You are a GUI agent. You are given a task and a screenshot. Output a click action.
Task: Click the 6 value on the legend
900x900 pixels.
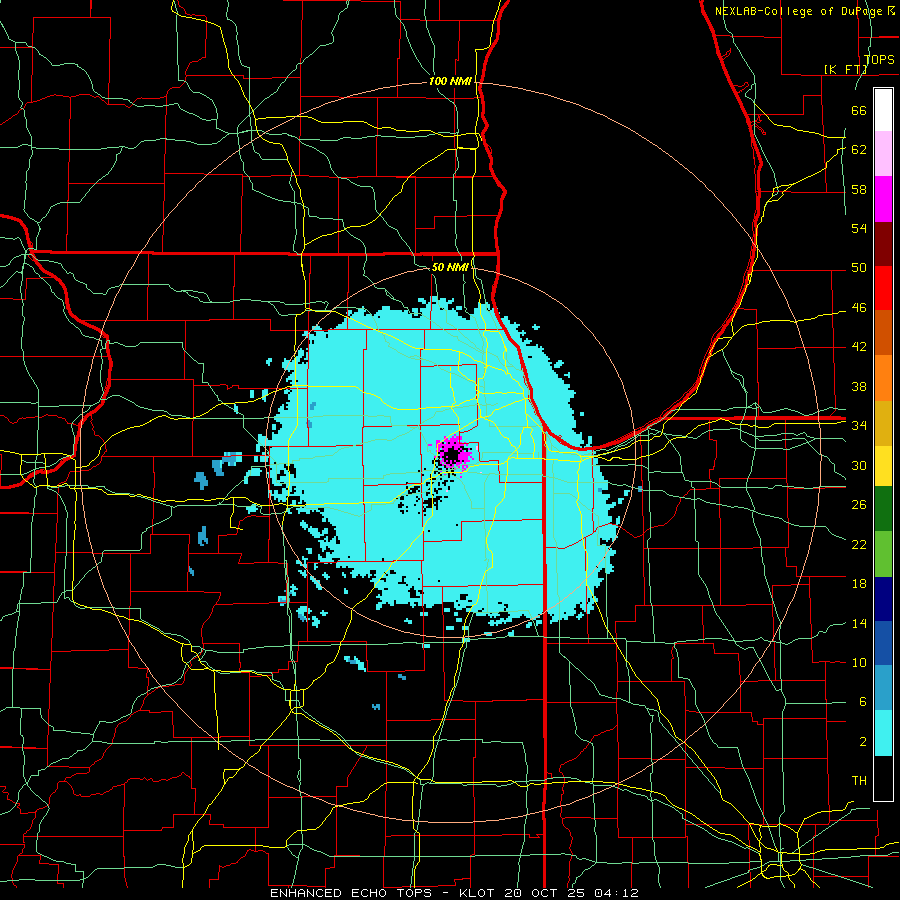click(862, 702)
